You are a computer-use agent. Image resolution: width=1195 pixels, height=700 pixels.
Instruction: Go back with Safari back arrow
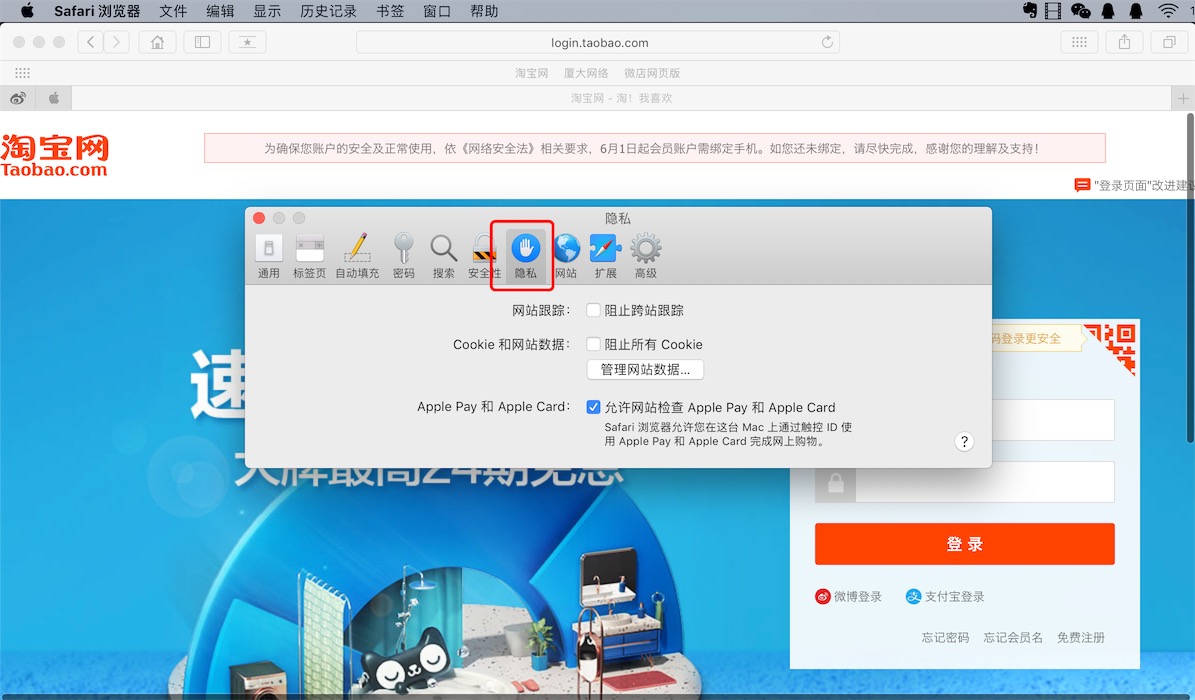[x=91, y=42]
